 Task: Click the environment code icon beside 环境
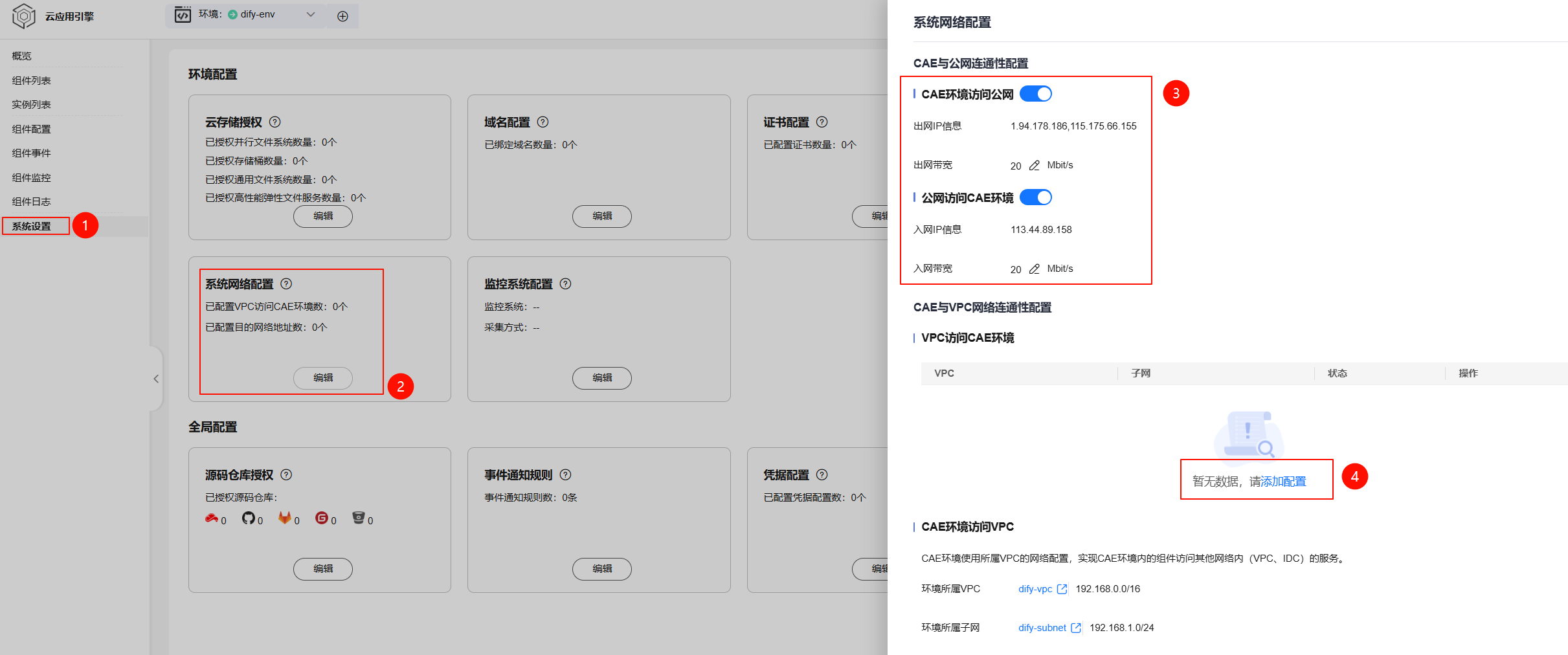click(x=183, y=15)
